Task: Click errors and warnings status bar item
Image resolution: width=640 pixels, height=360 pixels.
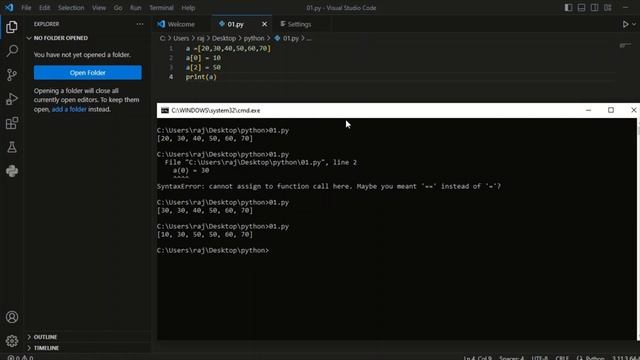Action: [20, 358]
